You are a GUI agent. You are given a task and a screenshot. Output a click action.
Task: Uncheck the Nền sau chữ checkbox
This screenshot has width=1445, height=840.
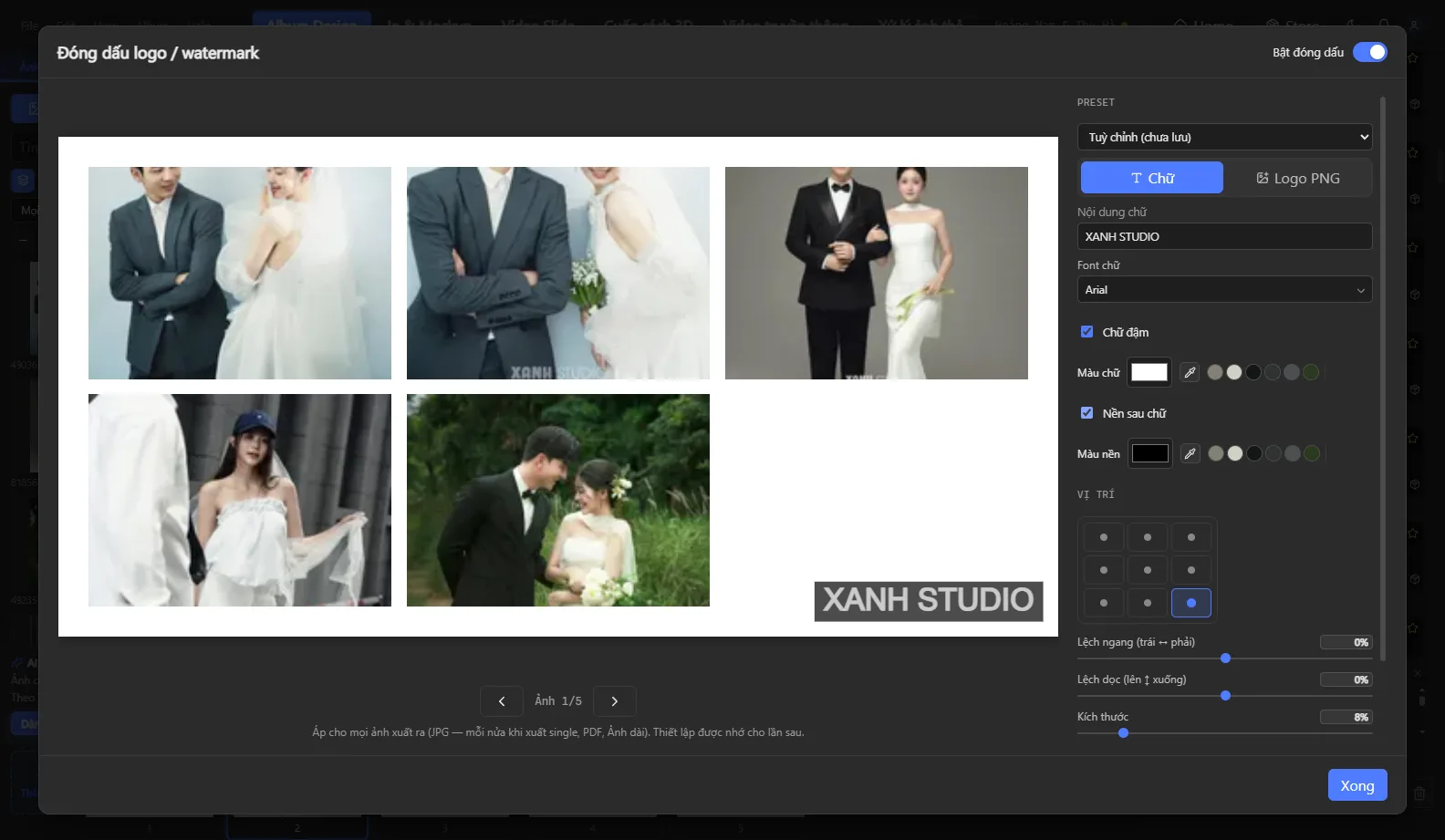pos(1086,413)
